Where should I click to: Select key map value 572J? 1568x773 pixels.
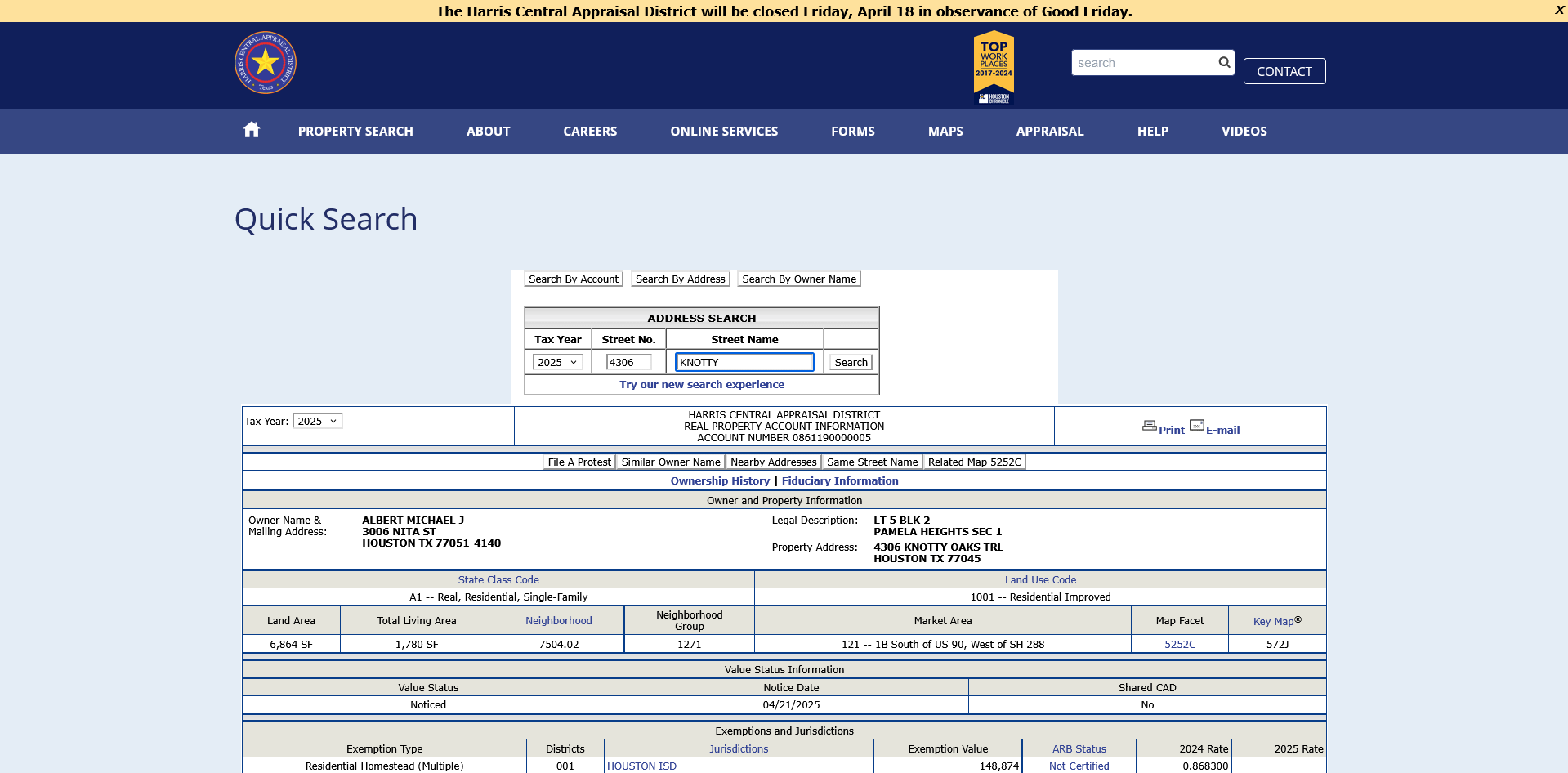1277,644
